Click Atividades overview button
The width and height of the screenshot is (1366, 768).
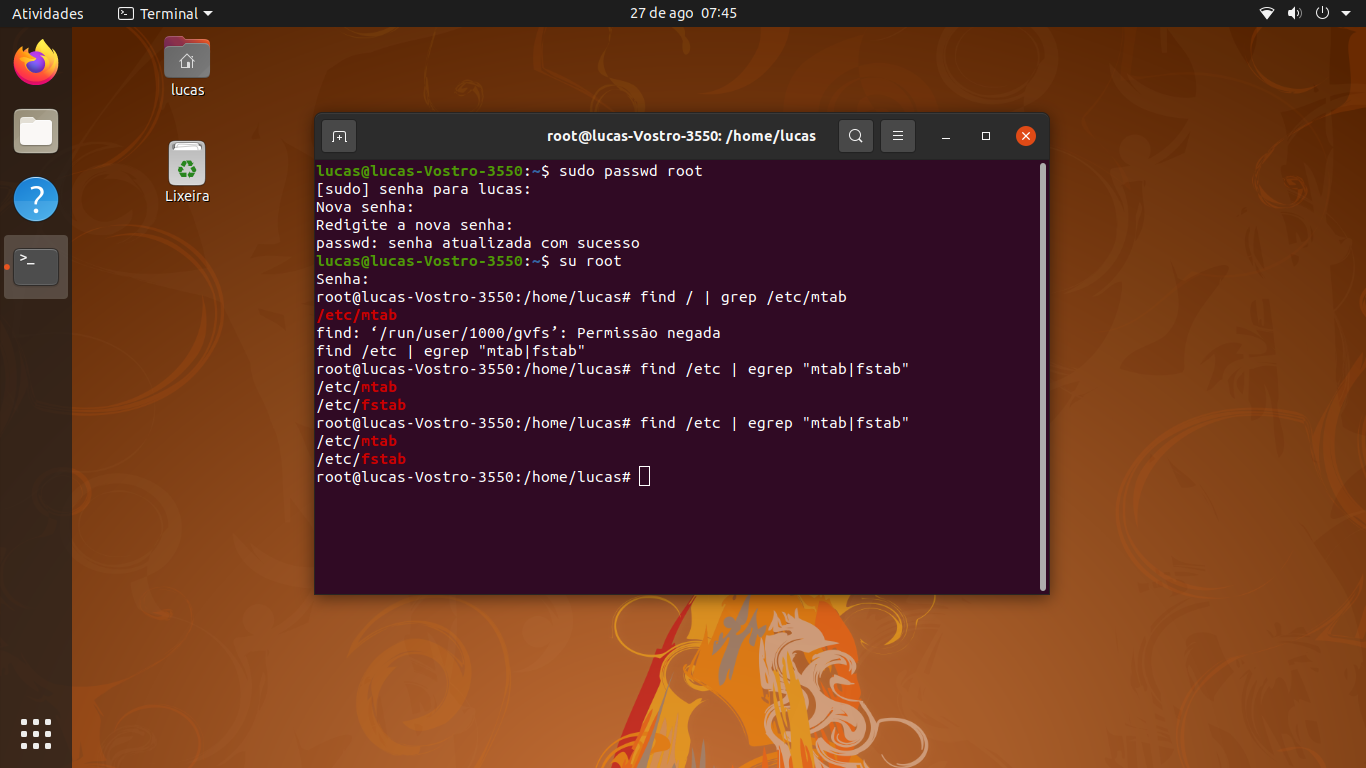[48, 13]
